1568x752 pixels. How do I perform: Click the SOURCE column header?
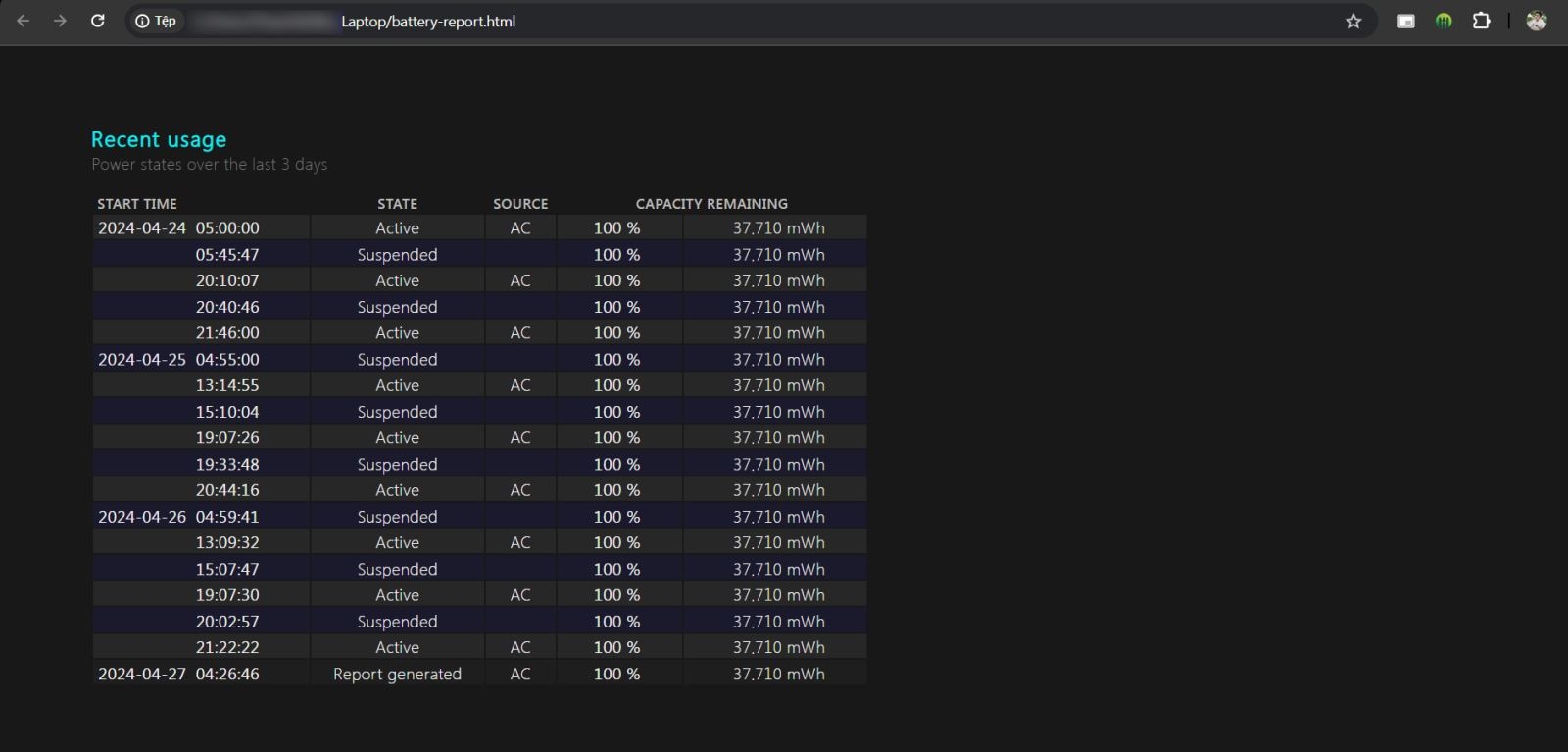point(520,204)
